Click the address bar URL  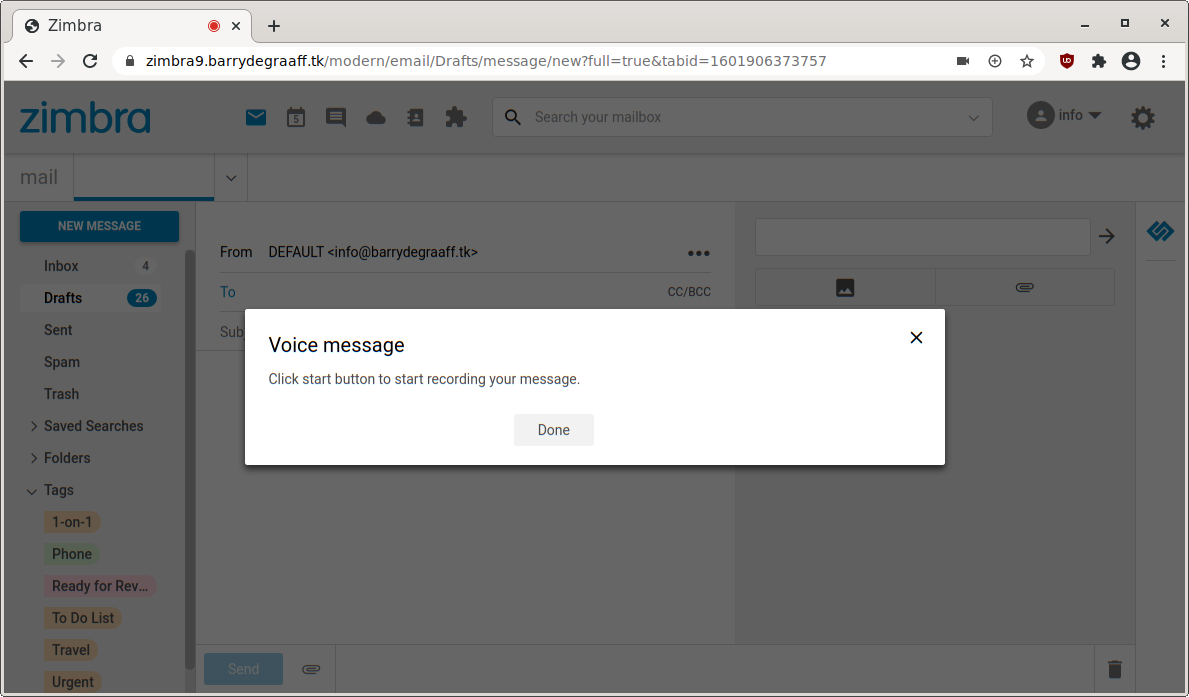486,61
